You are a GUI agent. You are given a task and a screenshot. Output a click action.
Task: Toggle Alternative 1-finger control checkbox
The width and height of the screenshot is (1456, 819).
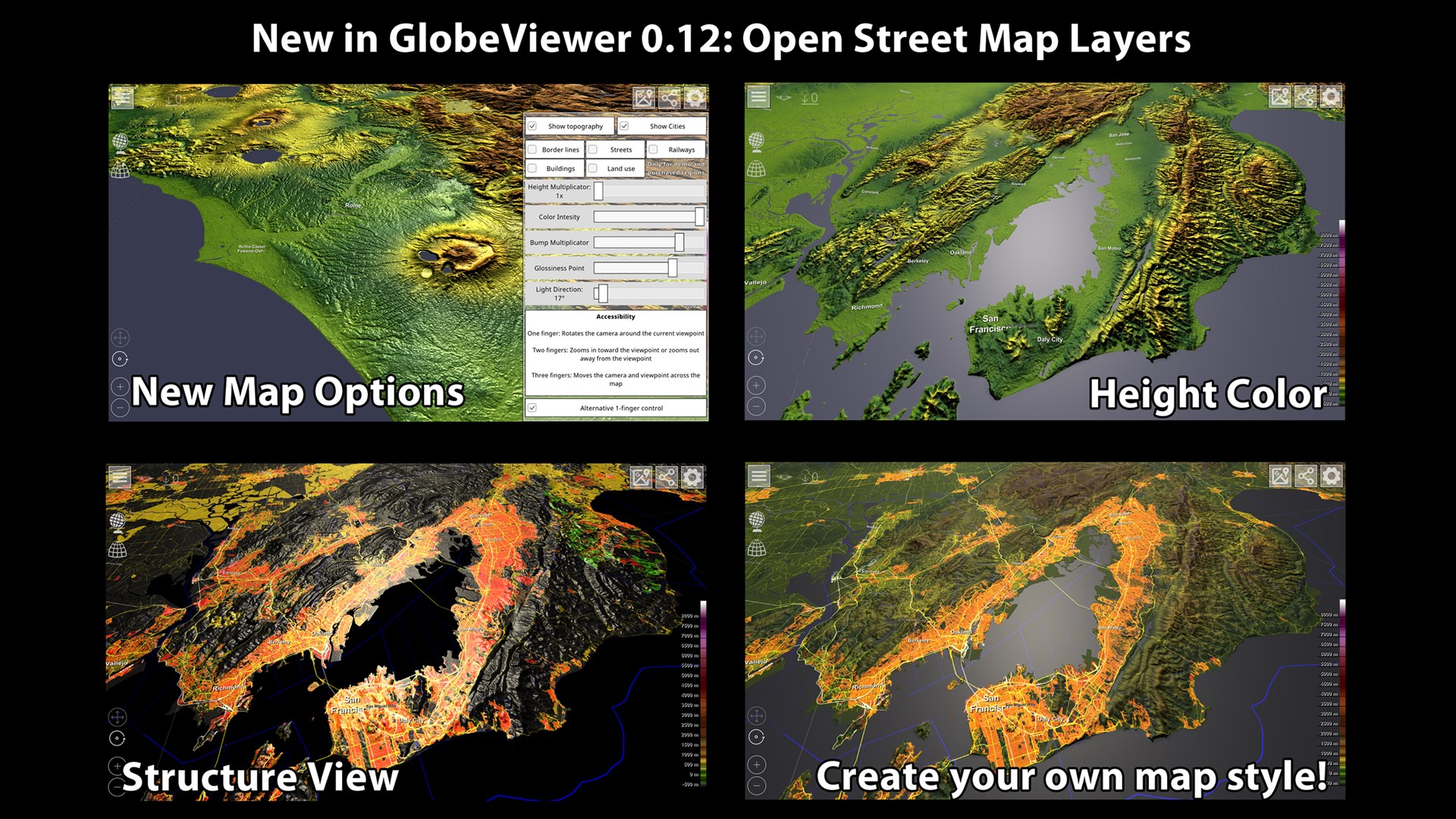coord(532,408)
